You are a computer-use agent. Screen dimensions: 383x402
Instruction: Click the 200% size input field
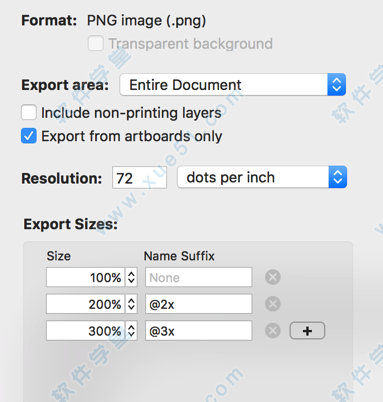(x=86, y=304)
